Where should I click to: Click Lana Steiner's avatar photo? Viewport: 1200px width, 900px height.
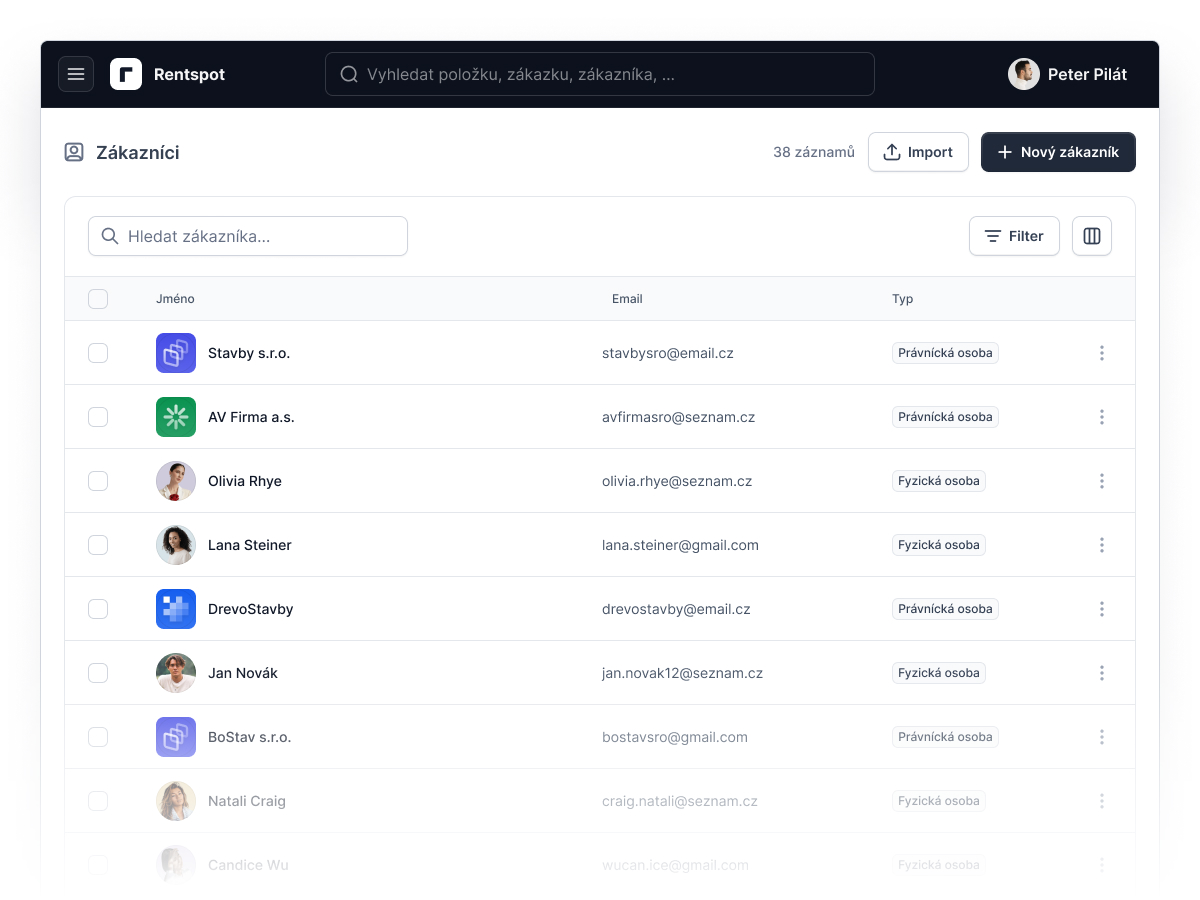click(x=176, y=545)
